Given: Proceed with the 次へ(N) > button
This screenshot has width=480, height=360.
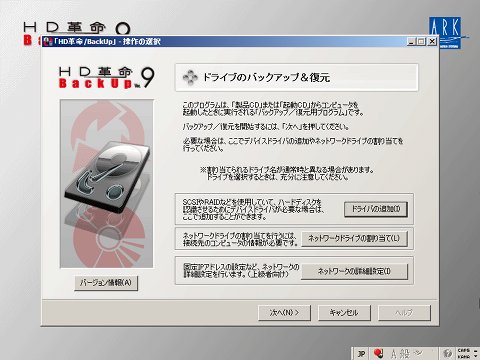Looking at the screenshot, I should (284, 313).
